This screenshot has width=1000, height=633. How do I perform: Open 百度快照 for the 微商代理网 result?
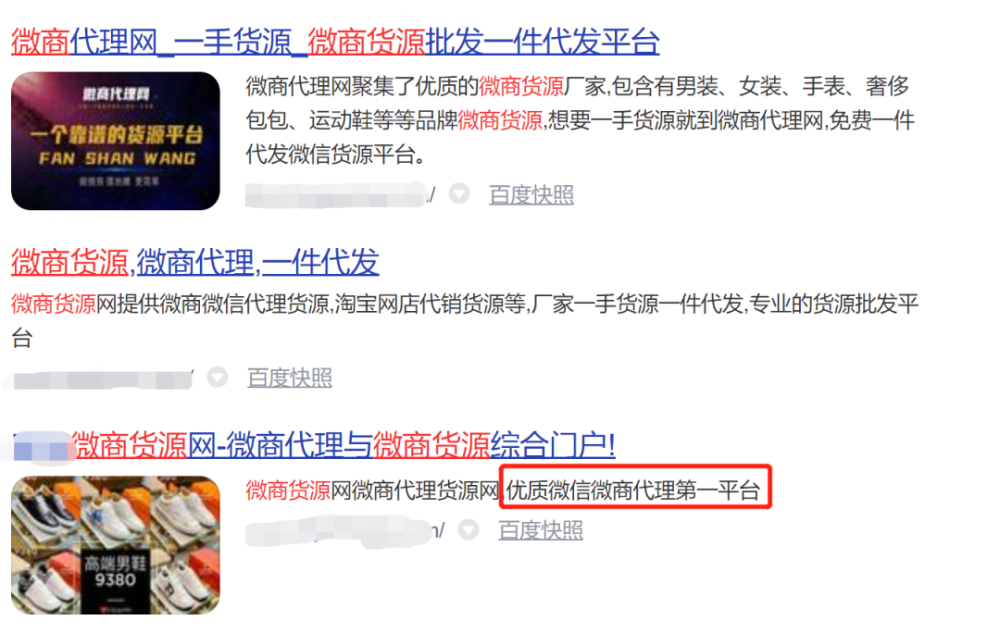(x=531, y=194)
